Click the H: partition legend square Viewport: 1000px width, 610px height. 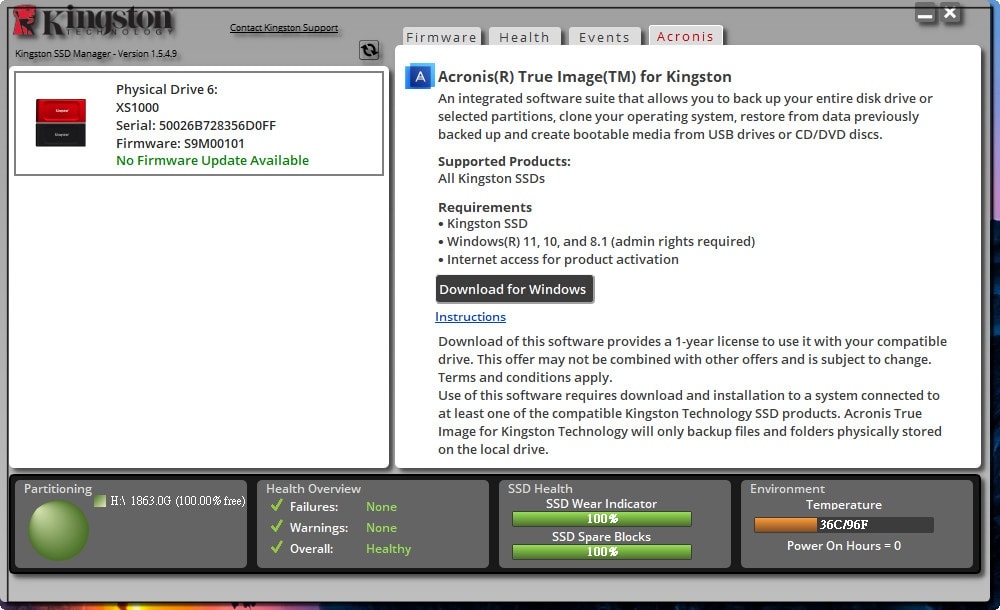(99, 501)
